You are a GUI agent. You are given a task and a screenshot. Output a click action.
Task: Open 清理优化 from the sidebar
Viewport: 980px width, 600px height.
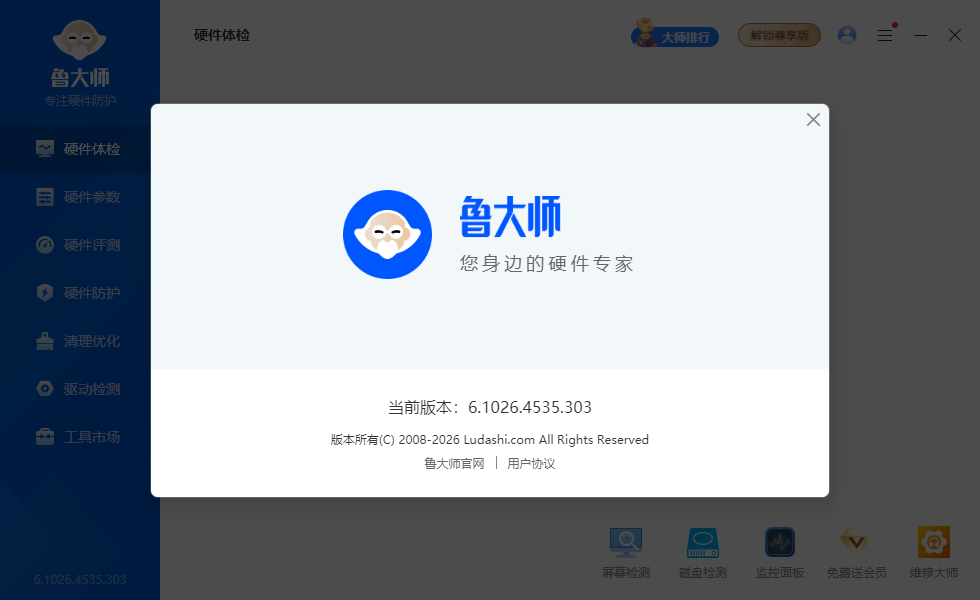coord(80,341)
